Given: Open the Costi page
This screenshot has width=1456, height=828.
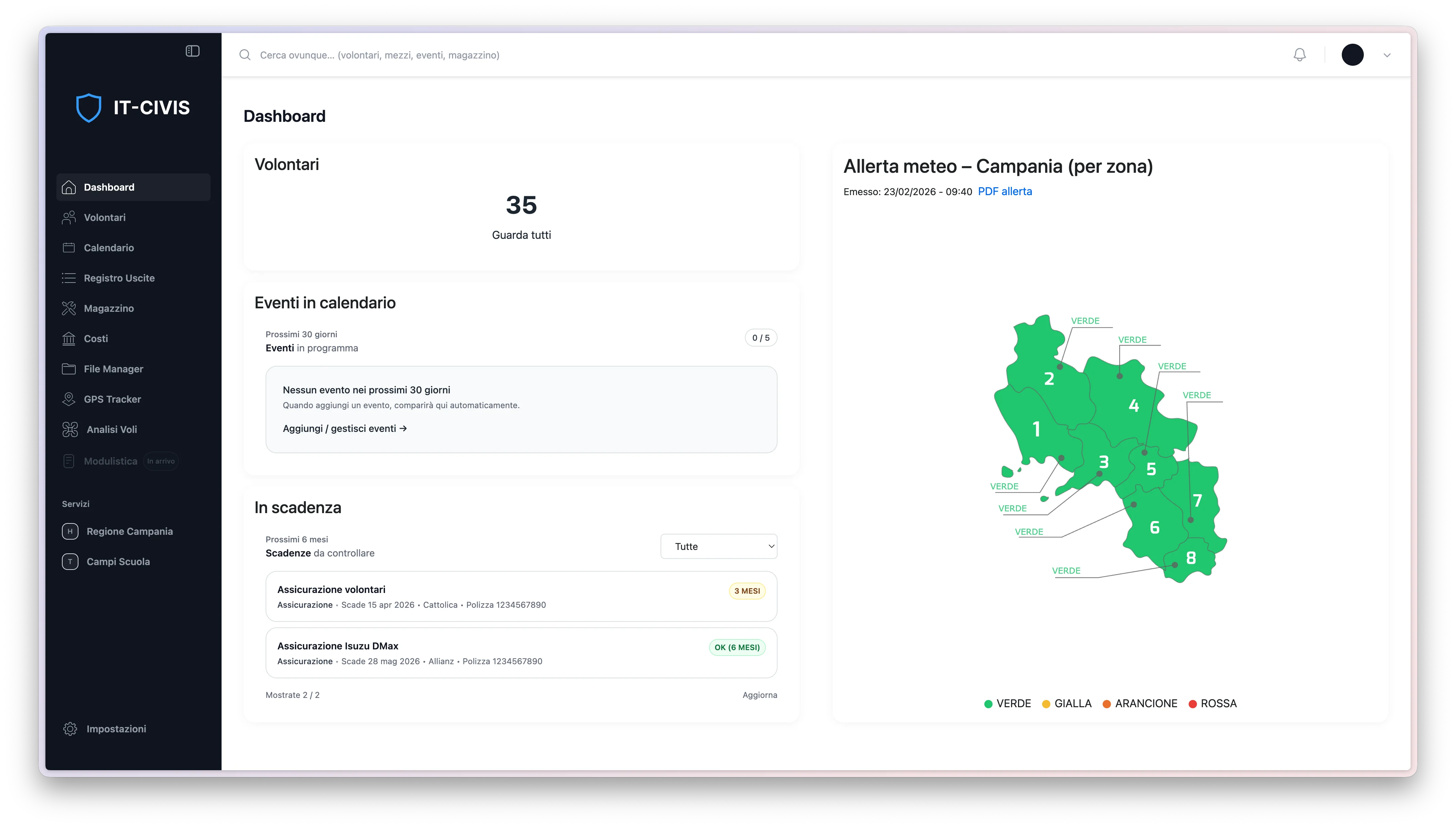Looking at the screenshot, I should 133,338.
